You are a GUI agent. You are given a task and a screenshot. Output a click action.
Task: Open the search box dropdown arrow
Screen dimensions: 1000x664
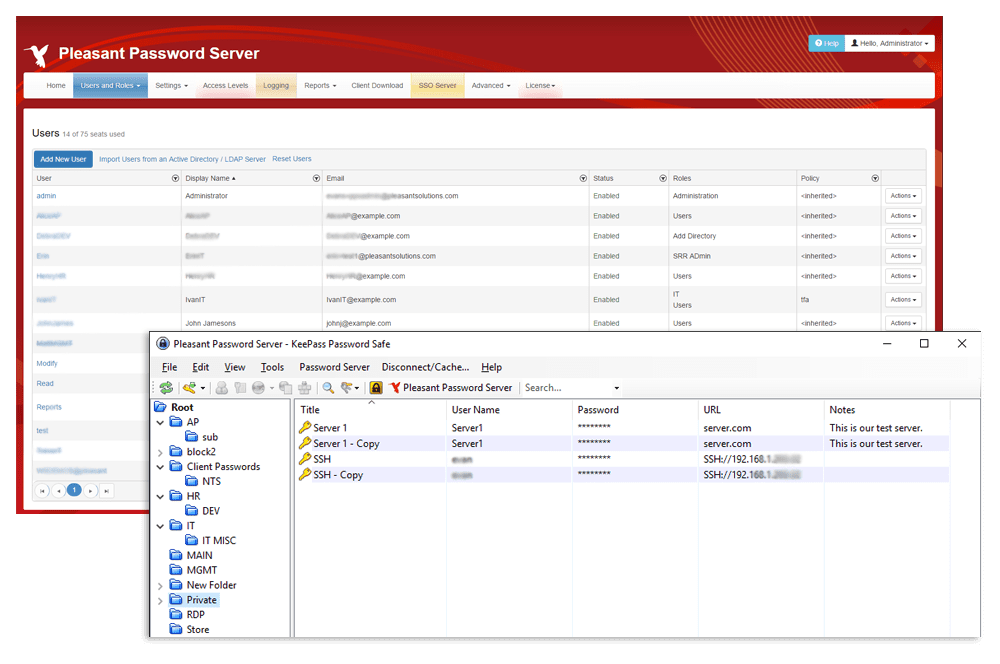(x=617, y=388)
